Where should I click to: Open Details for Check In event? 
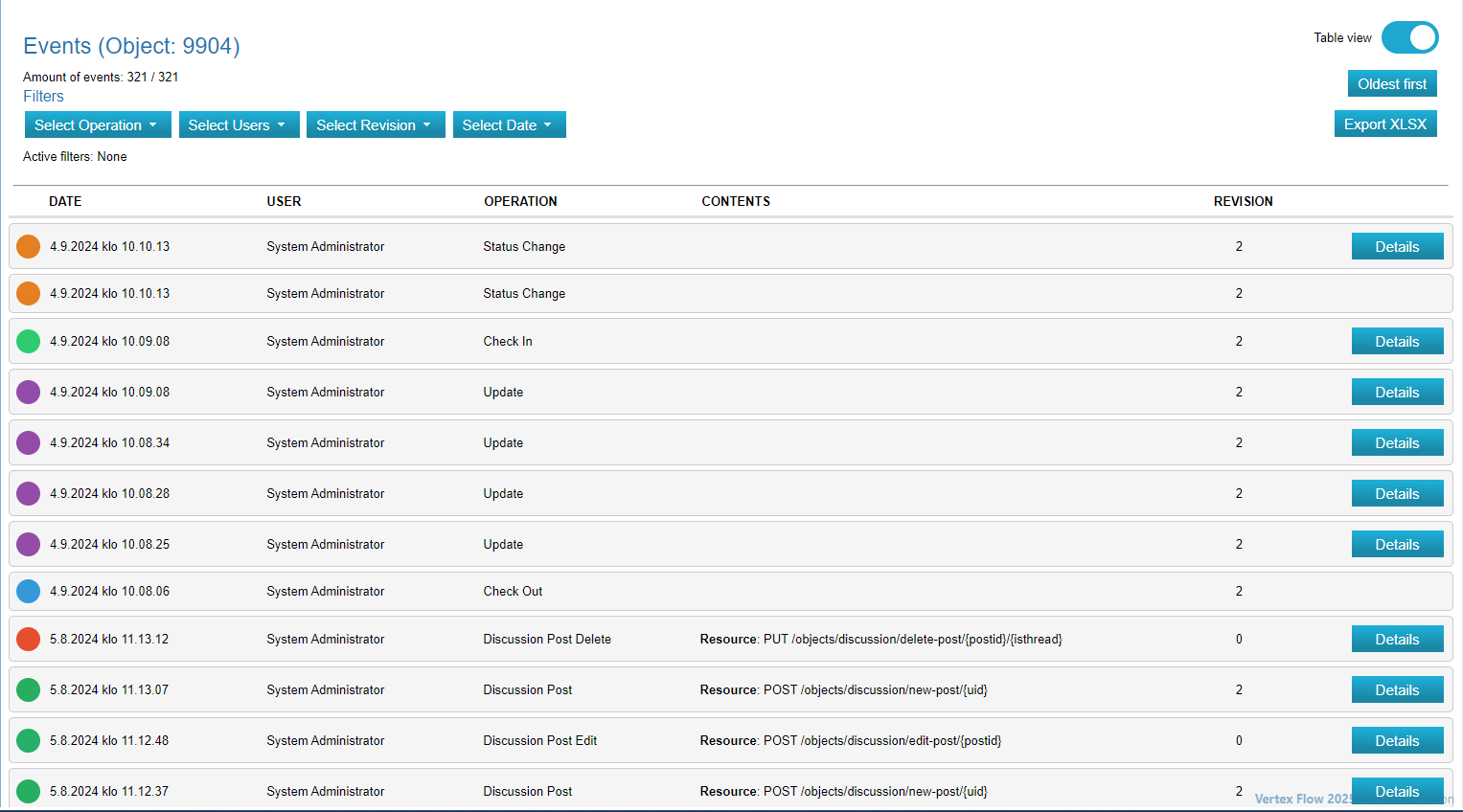click(1396, 341)
